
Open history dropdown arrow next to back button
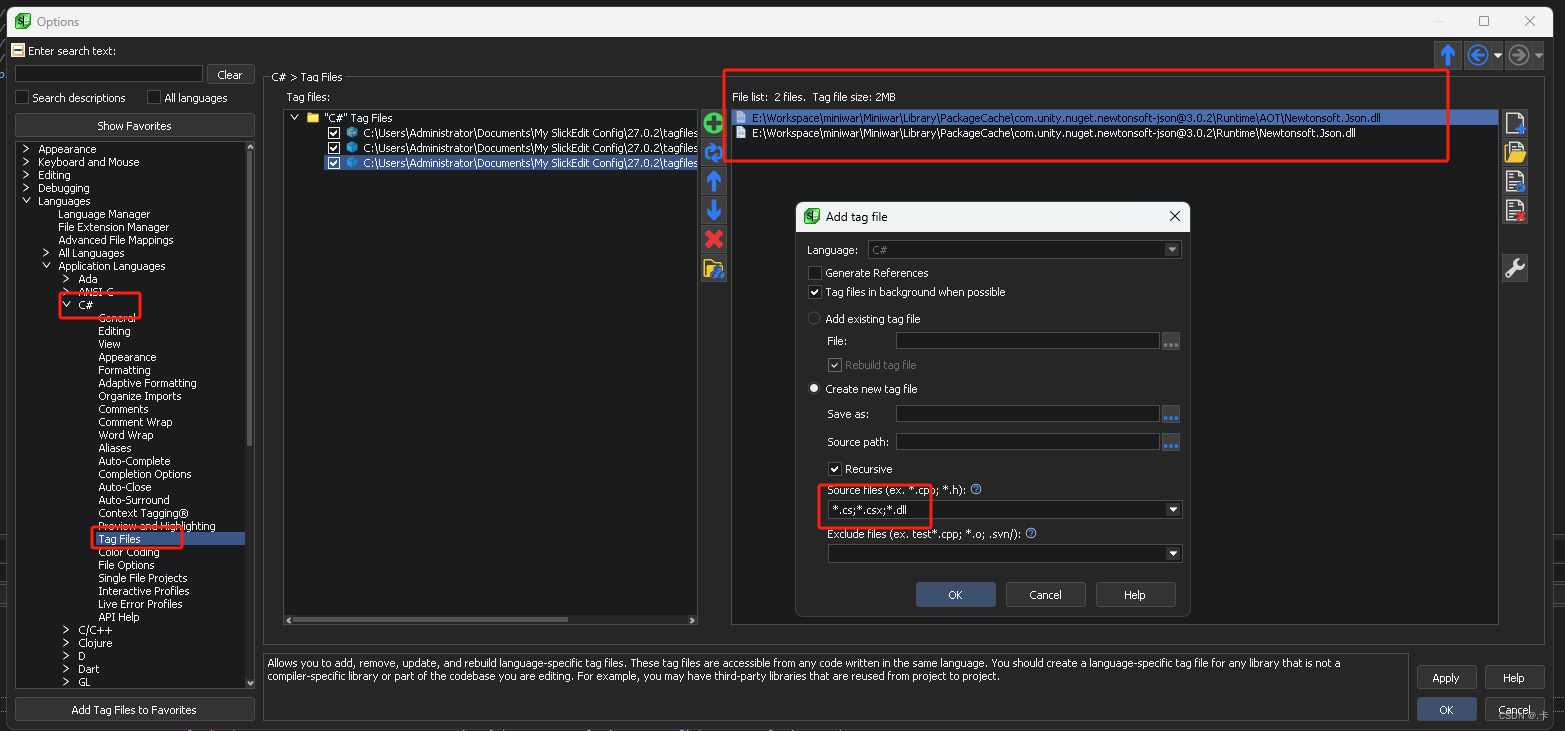1498,56
